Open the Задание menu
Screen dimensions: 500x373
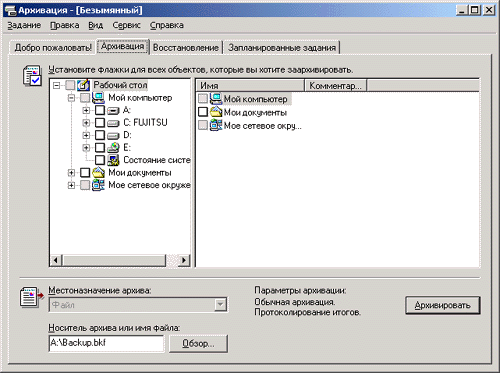(24, 25)
